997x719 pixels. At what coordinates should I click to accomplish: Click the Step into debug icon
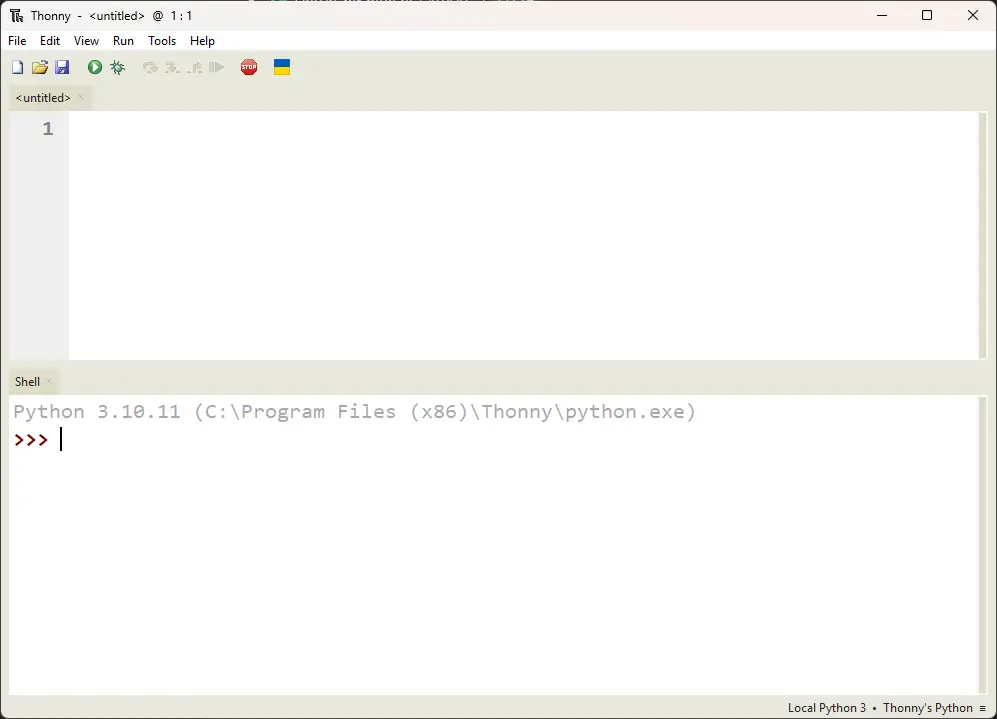click(172, 68)
